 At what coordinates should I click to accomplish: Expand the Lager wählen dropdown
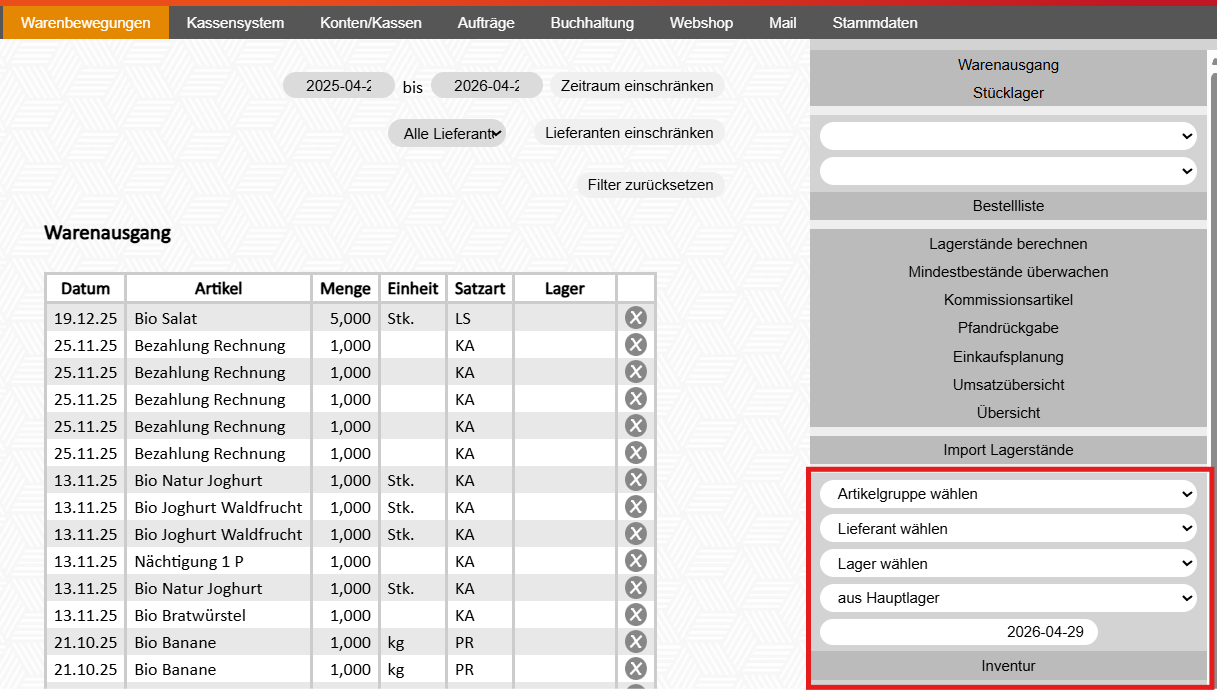pos(1008,564)
